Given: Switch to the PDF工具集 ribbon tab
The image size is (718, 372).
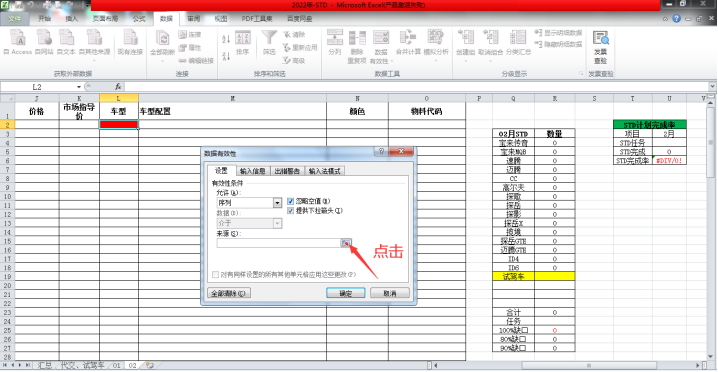Looking at the screenshot, I should point(257,19).
